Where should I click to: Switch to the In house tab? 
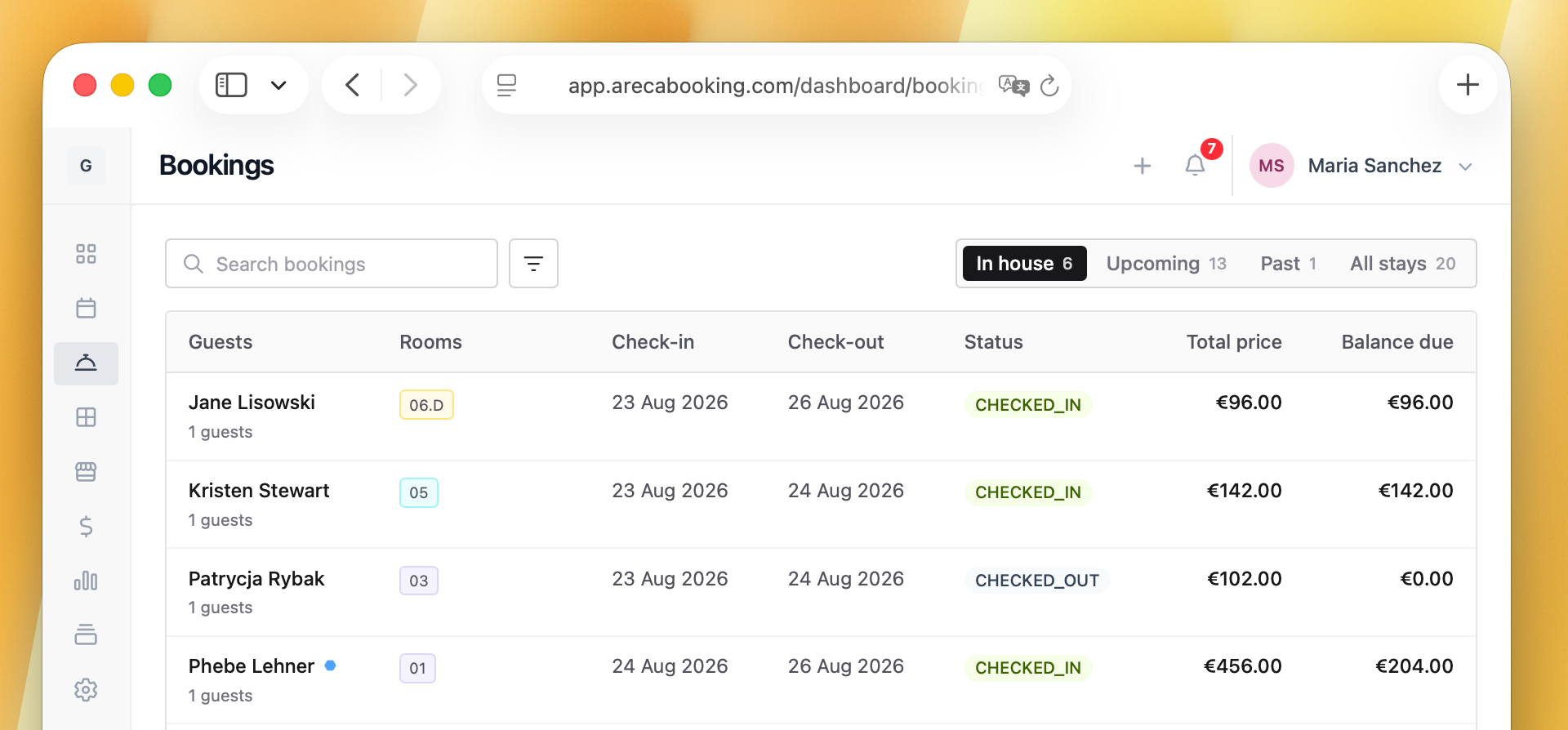tap(1024, 263)
